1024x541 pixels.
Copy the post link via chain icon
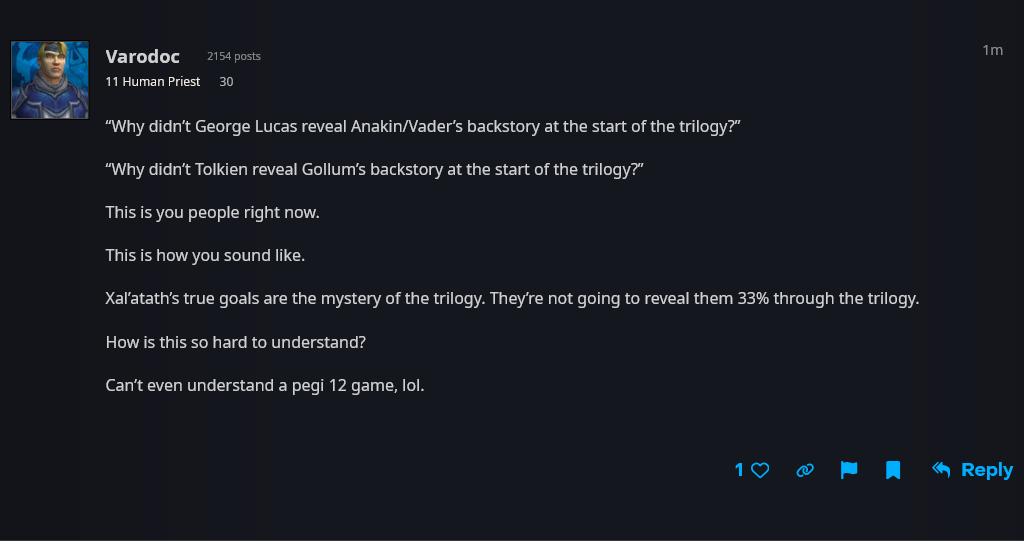805,470
